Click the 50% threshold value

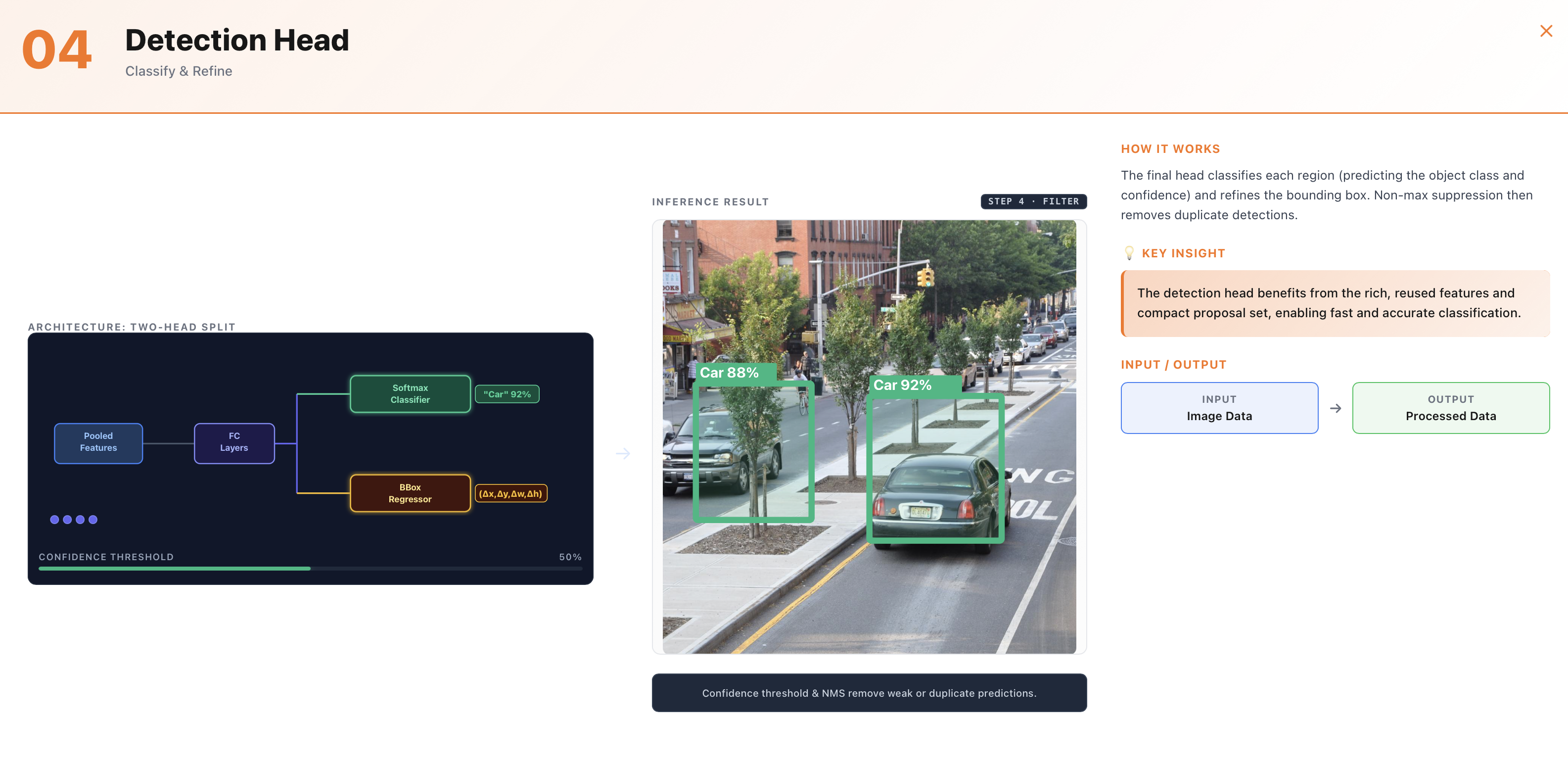(570, 557)
